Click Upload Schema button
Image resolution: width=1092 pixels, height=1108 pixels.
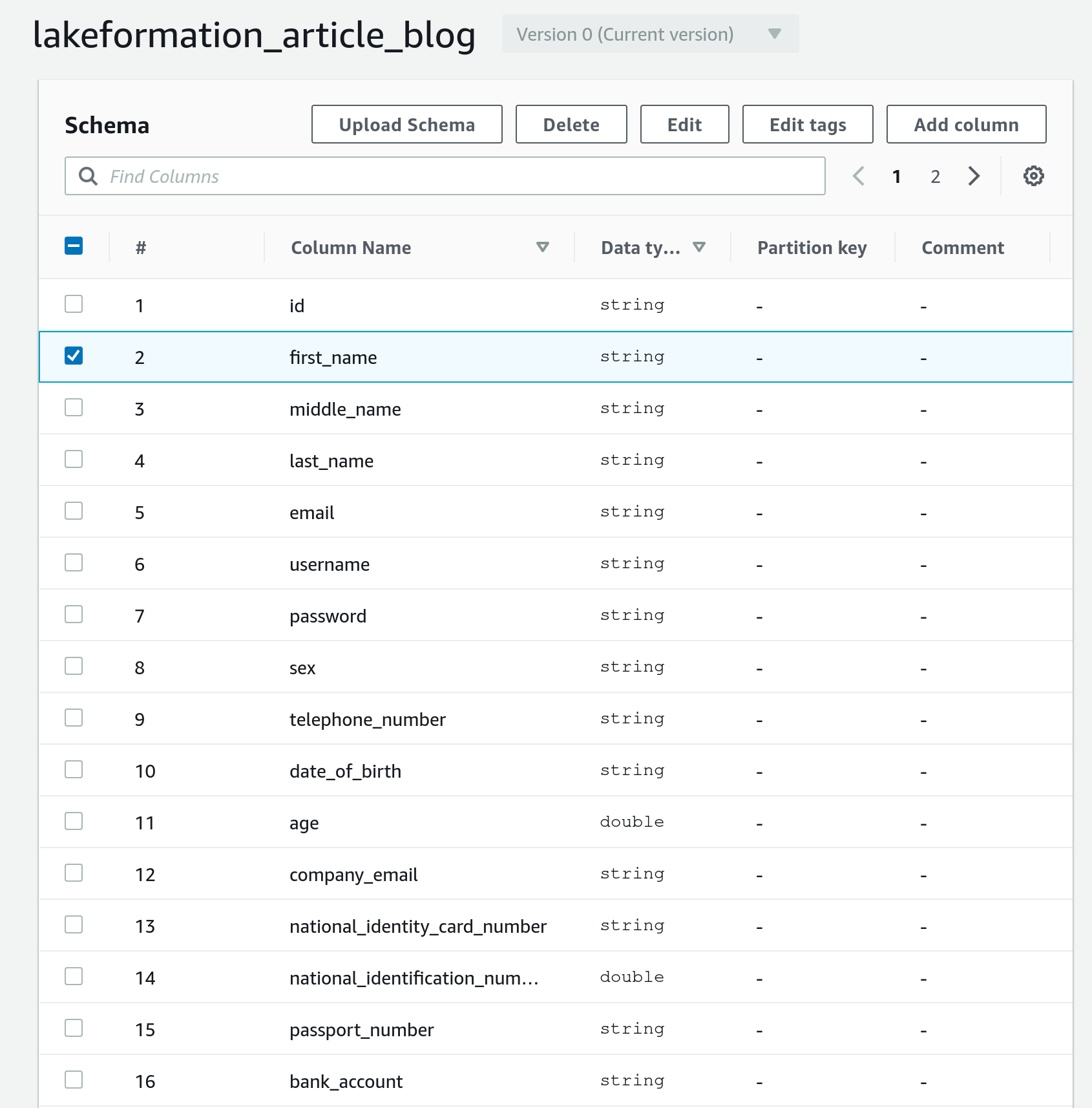pos(406,124)
